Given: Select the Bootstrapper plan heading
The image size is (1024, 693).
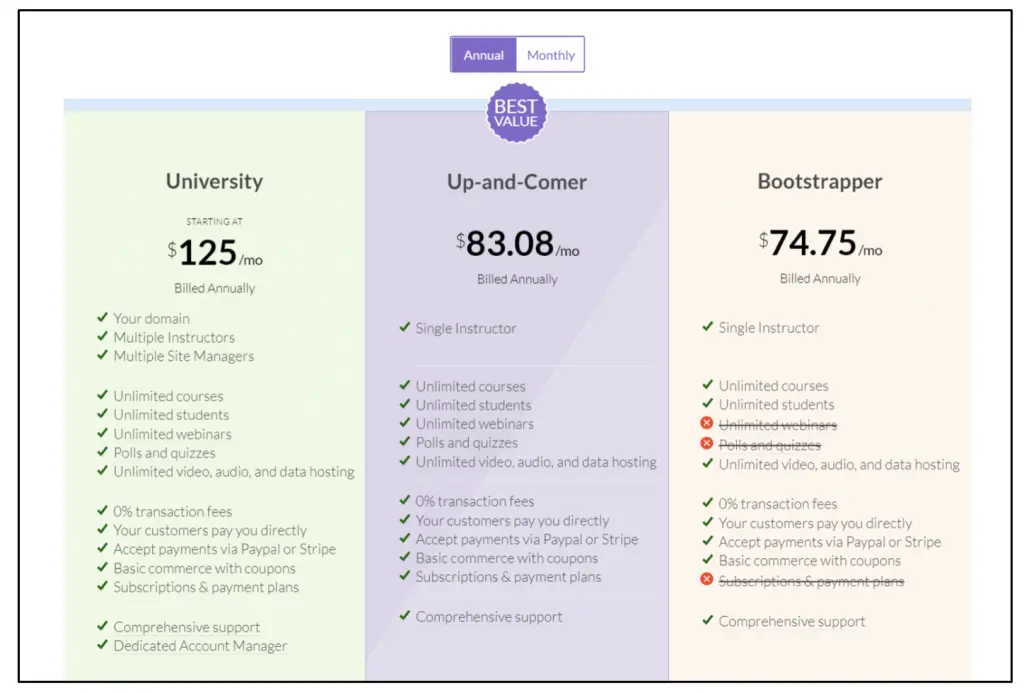Looking at the screenshot, I should (820, 182).
